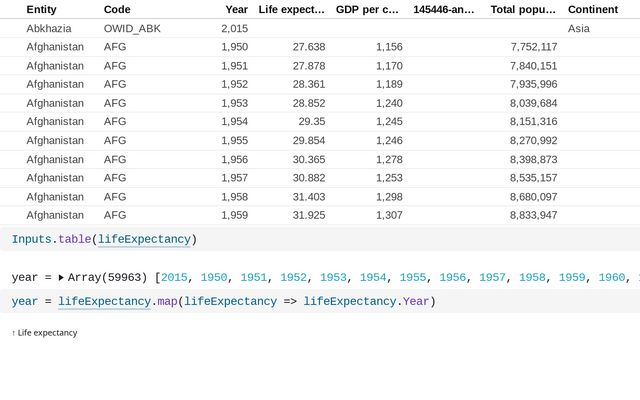This screenshot has height=400, width=640.
Task: Click the Year column header
Action: (236, 9)
